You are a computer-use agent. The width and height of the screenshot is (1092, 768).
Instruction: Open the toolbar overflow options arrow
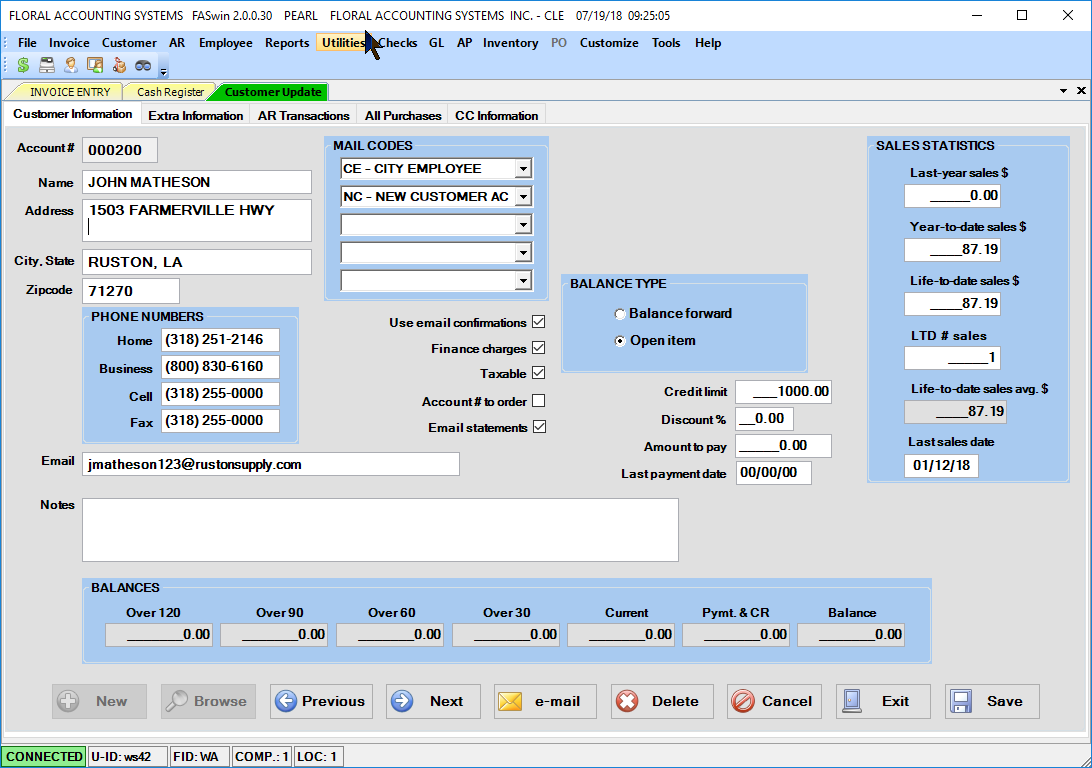click(x=164, y=70)
